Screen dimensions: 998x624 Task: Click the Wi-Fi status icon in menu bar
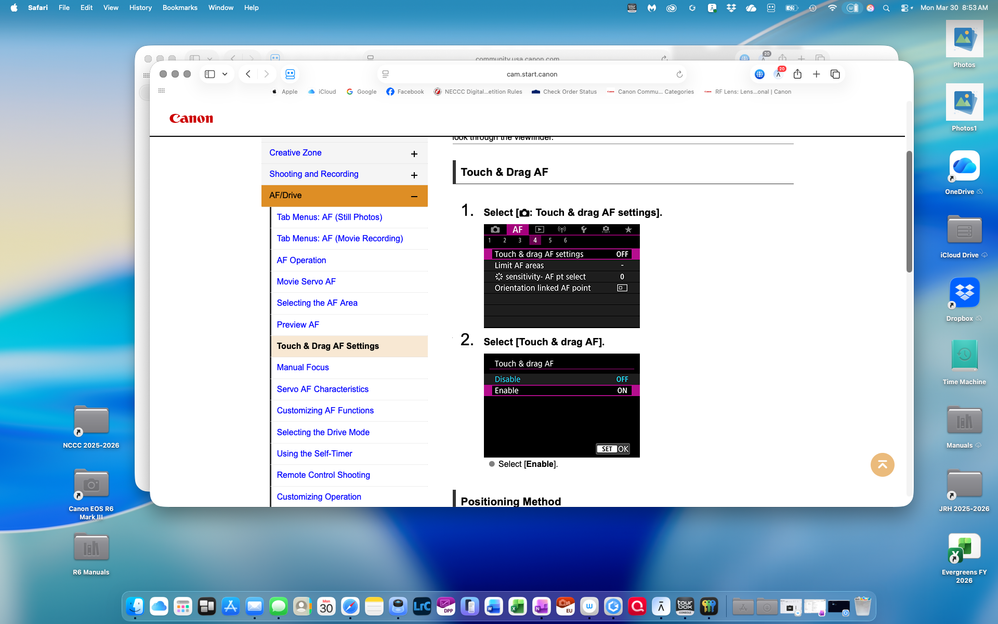(x=832, y=8)
